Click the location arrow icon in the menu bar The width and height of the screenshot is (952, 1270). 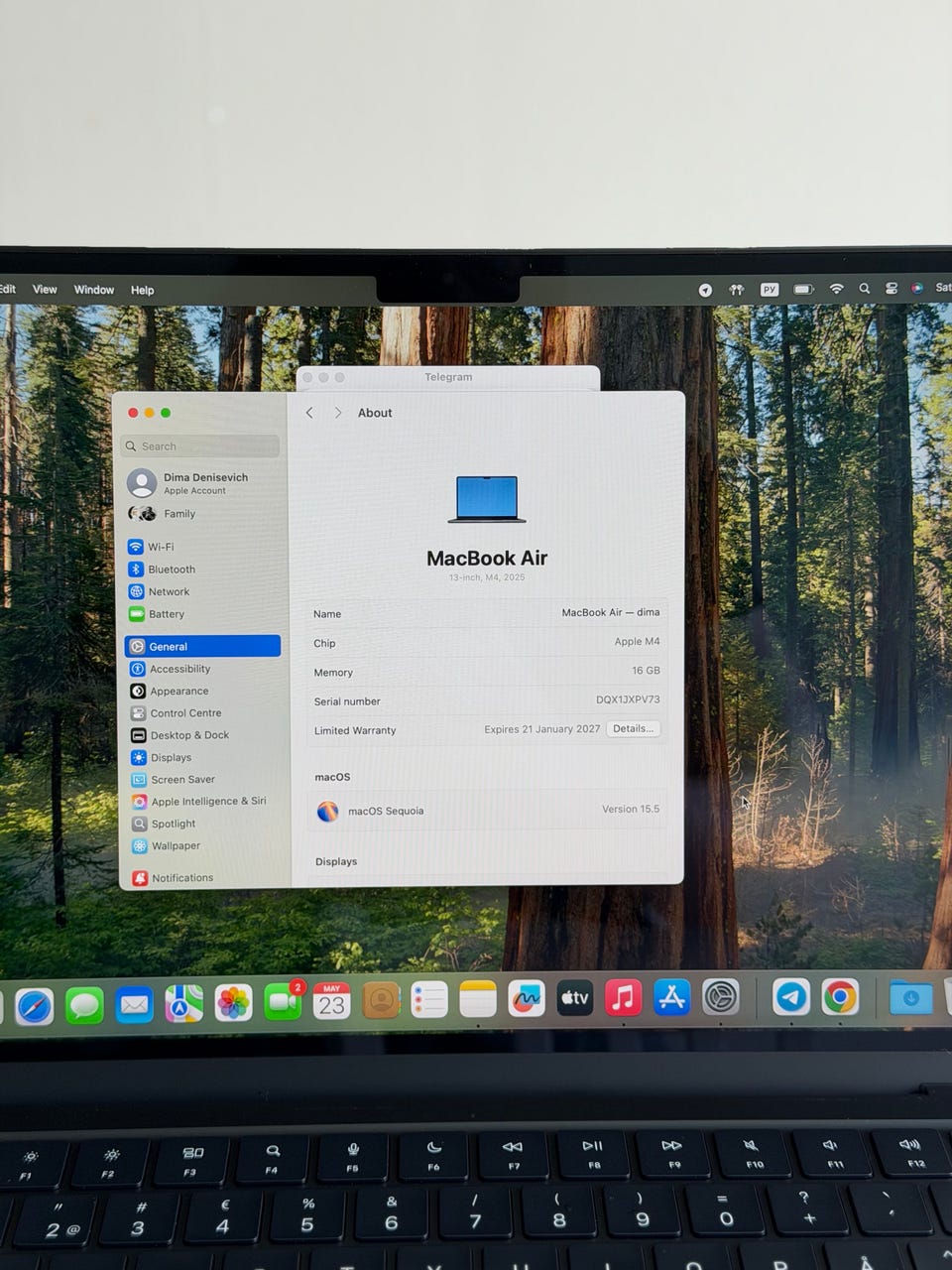click(705, 290)
